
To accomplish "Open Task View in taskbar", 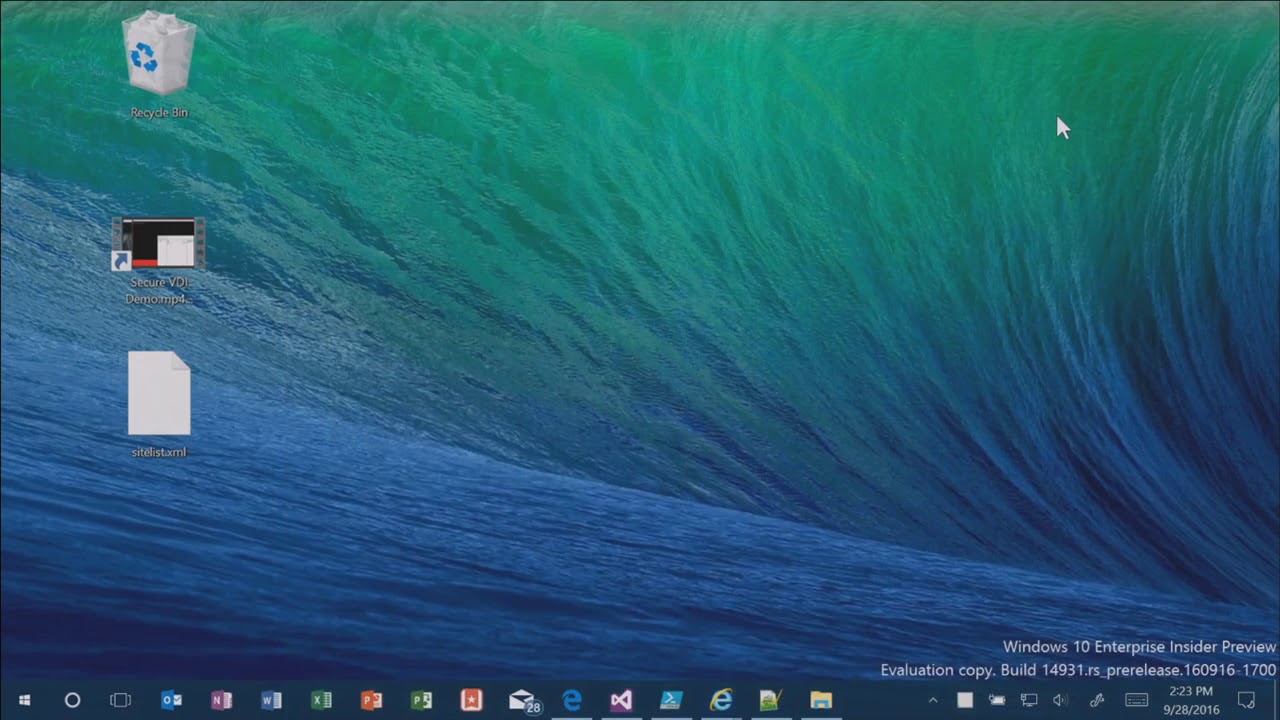I will pyautogui.click(x=120, y=700).
